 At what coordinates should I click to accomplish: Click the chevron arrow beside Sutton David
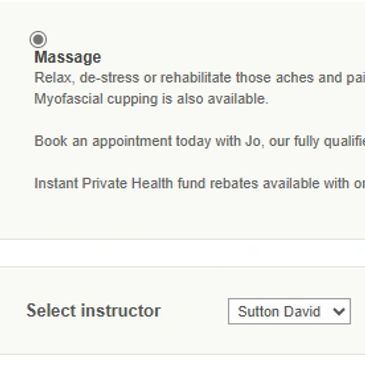point(339,311)
